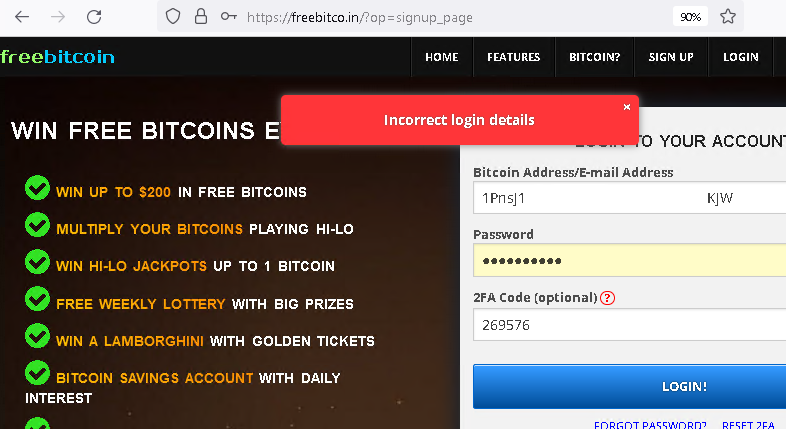
Task: Select LOGIN in navigation bar
Action: [x=741, y=57]
